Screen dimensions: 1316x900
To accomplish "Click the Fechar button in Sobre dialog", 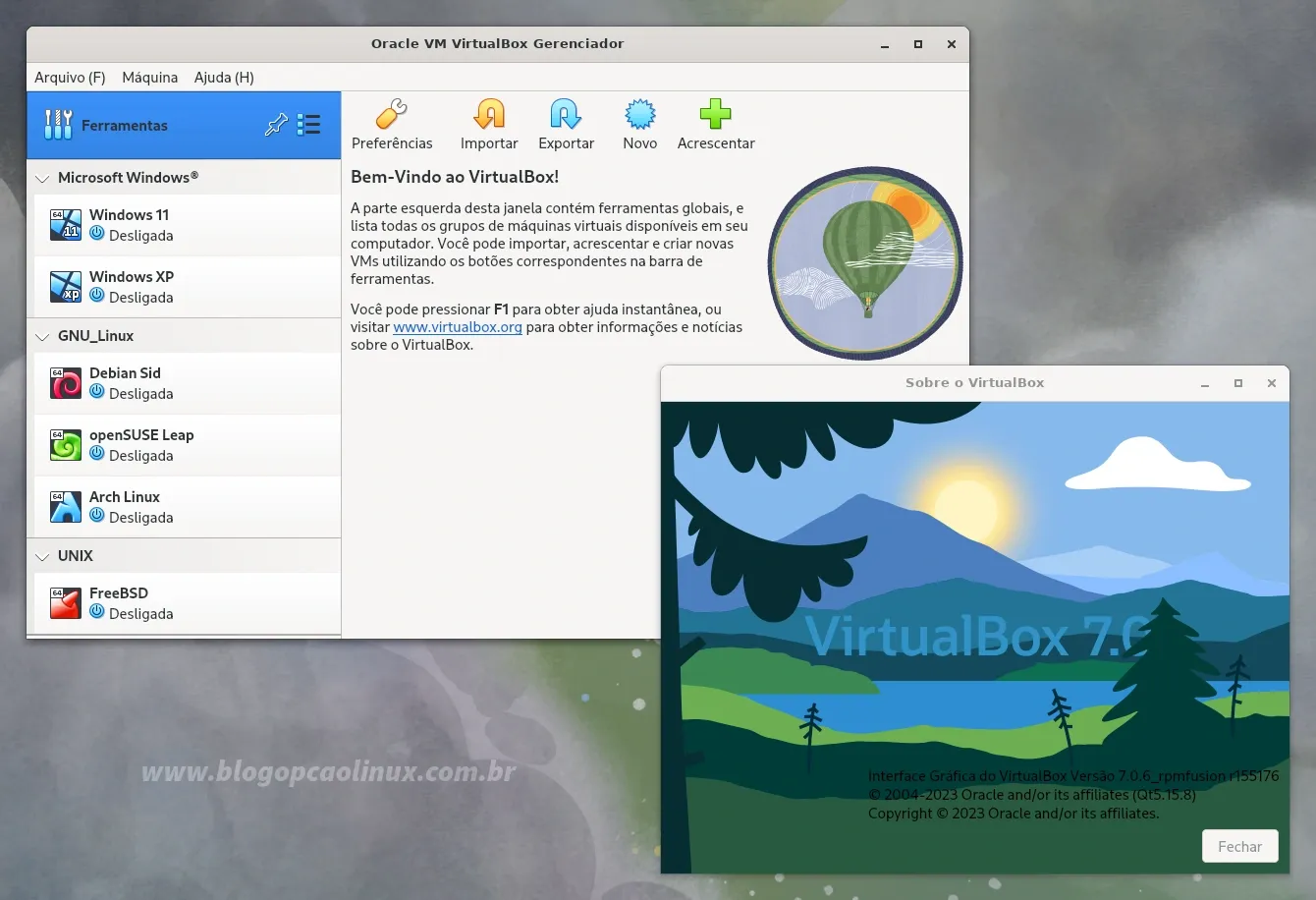I will point(1240,847).
